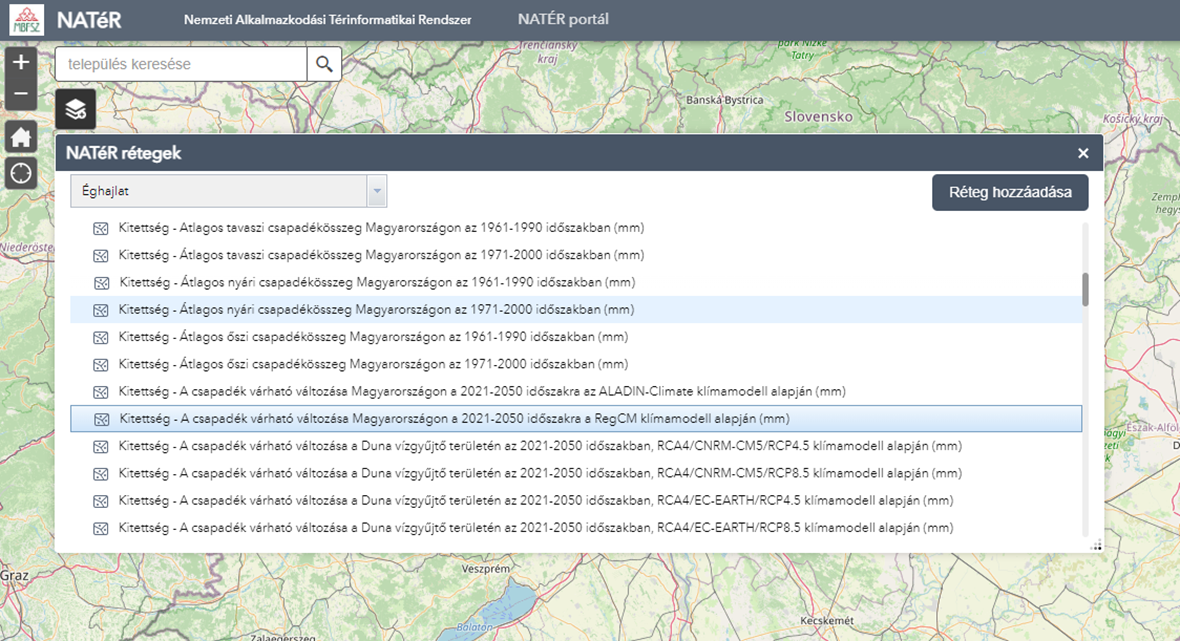Click the NATéR title in header
Image resolution: width=1180 pixels, height=641 pixels.
(x=89, y=20)
